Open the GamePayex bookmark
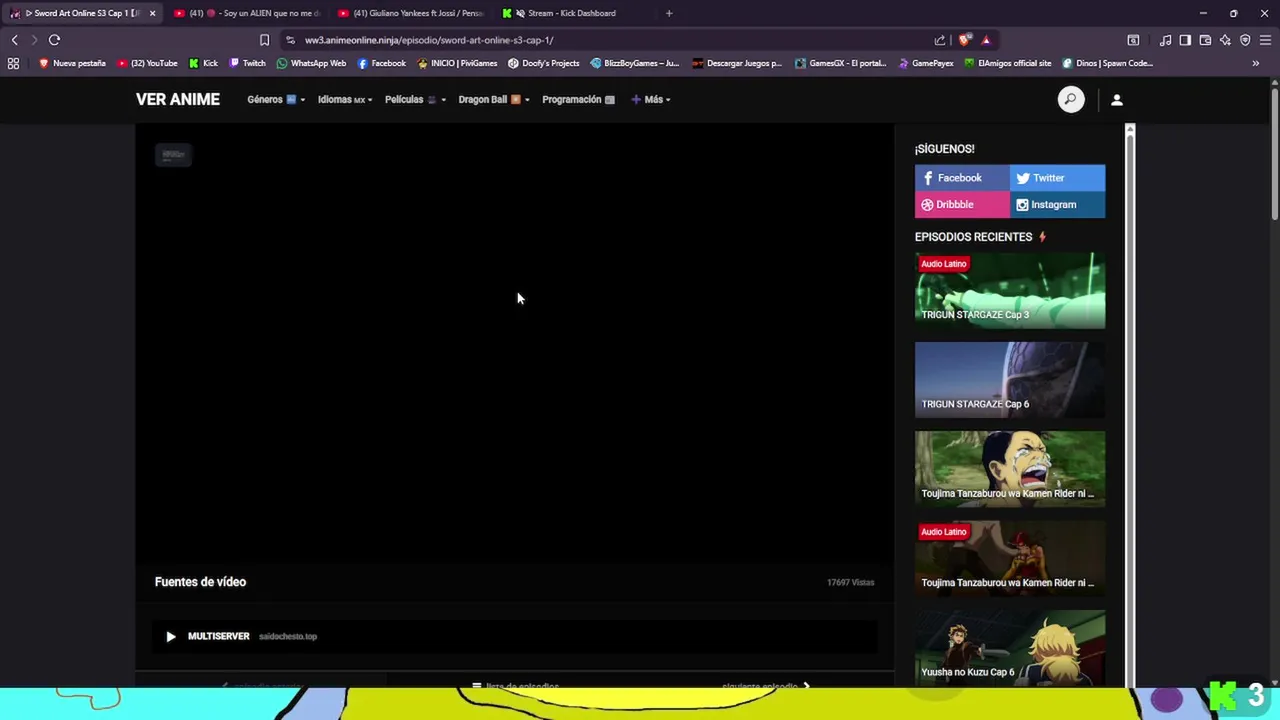 coord(925,63)
